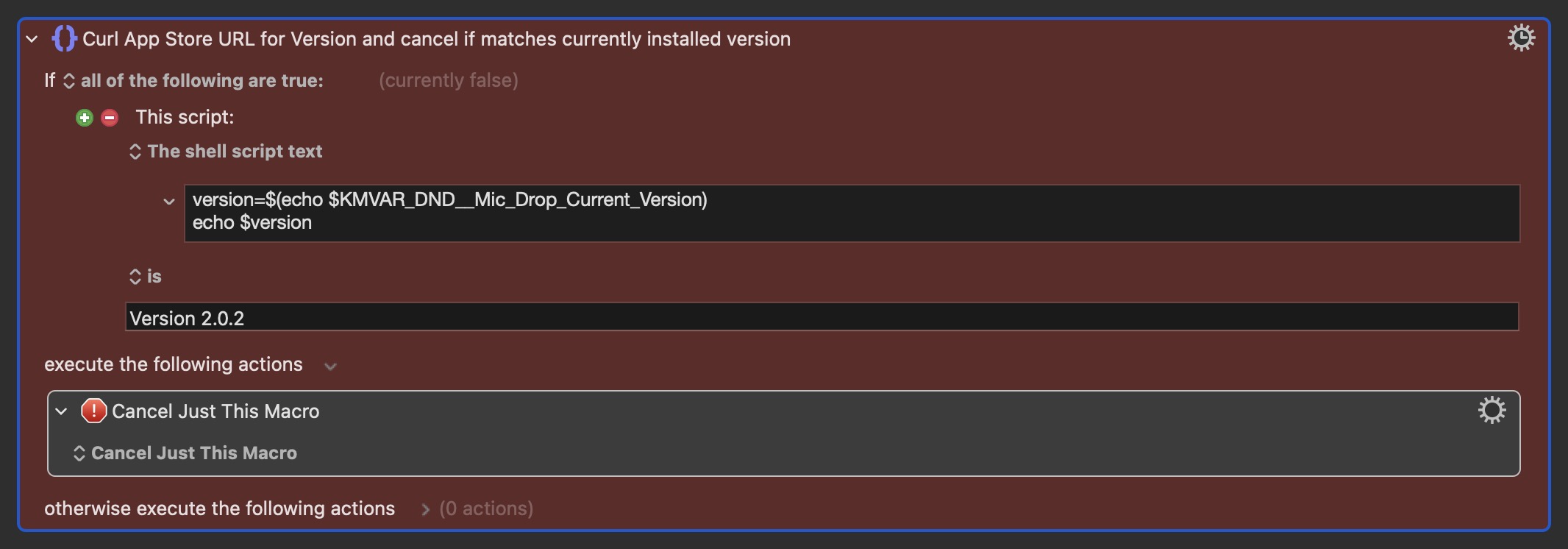Click the green plus add-condition button
1568x549 pixels.
(x=85, y=118)
